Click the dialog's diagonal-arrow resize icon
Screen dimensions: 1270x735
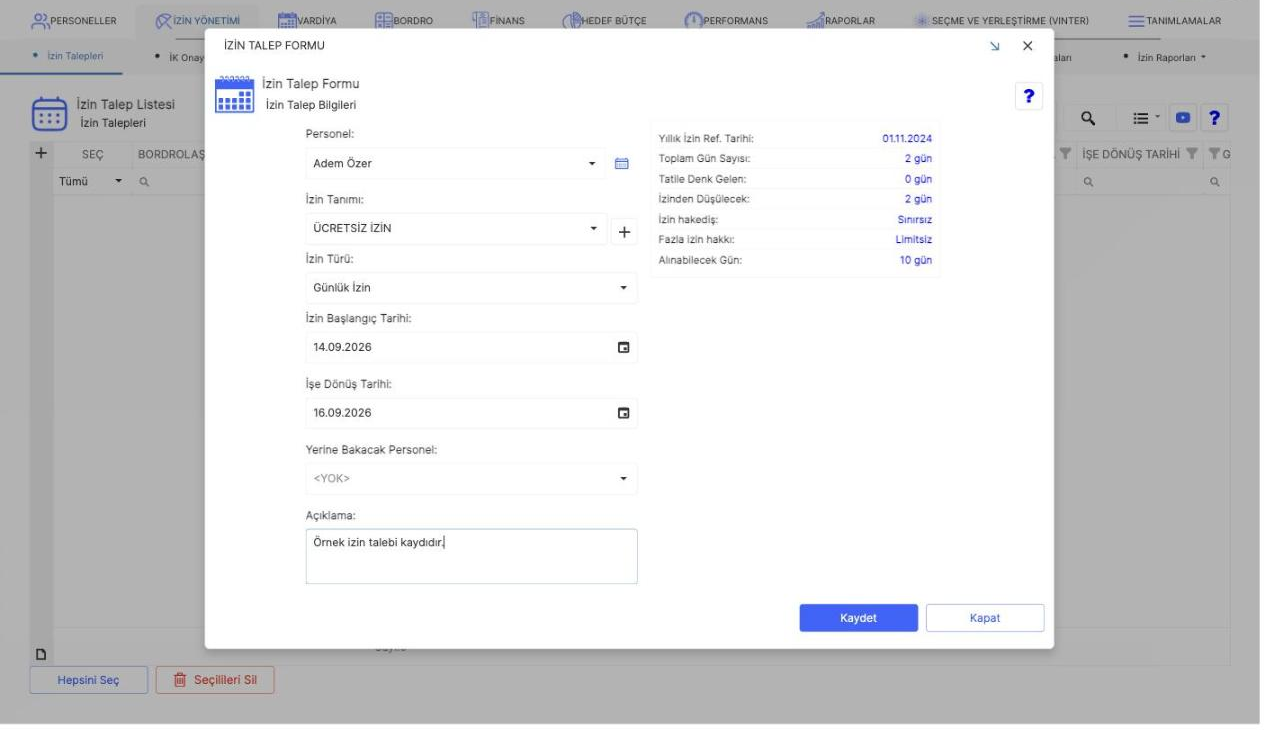[x=995, y=47]
